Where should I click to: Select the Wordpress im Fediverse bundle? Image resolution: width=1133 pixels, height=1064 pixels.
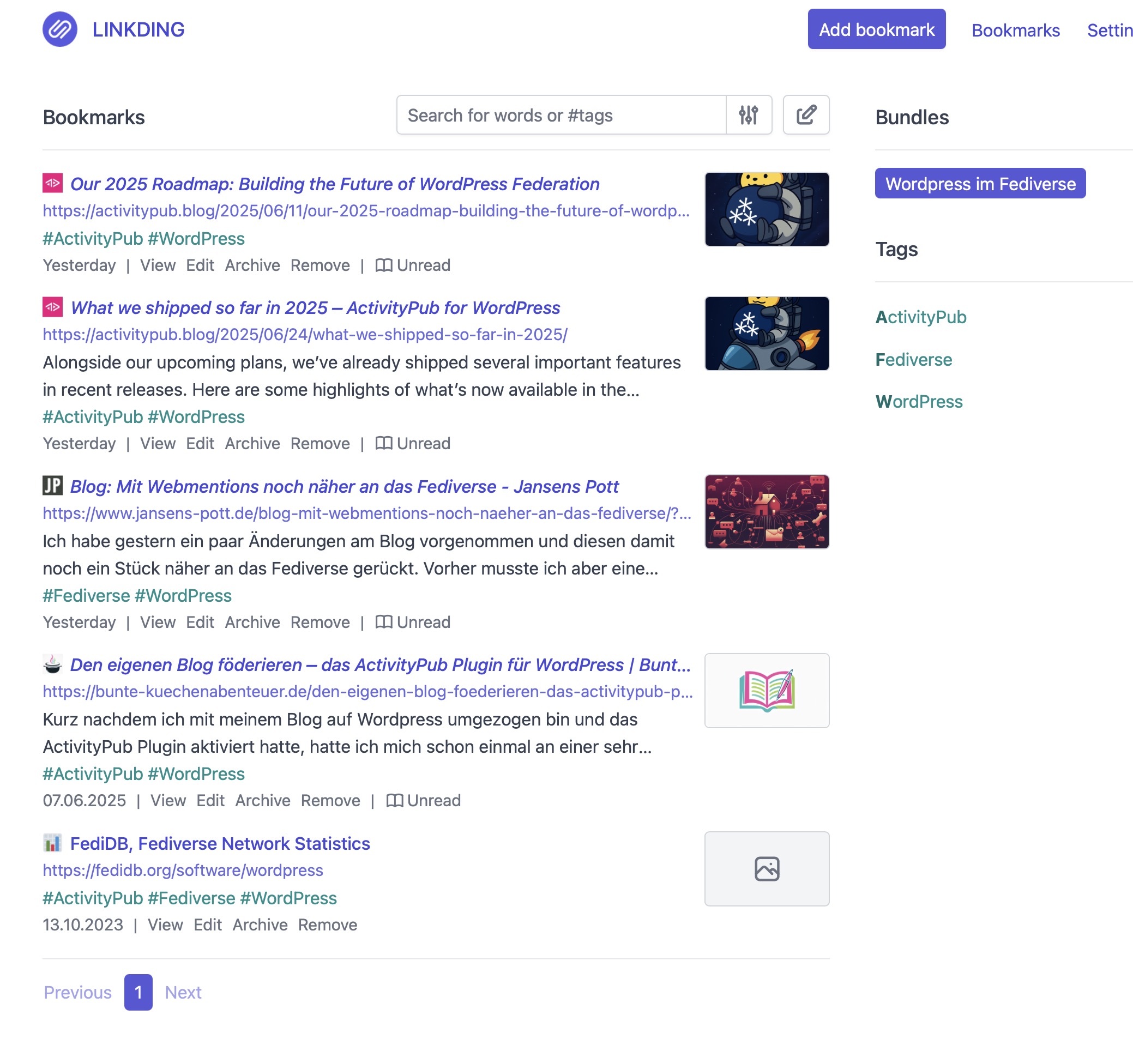[980, 184]
